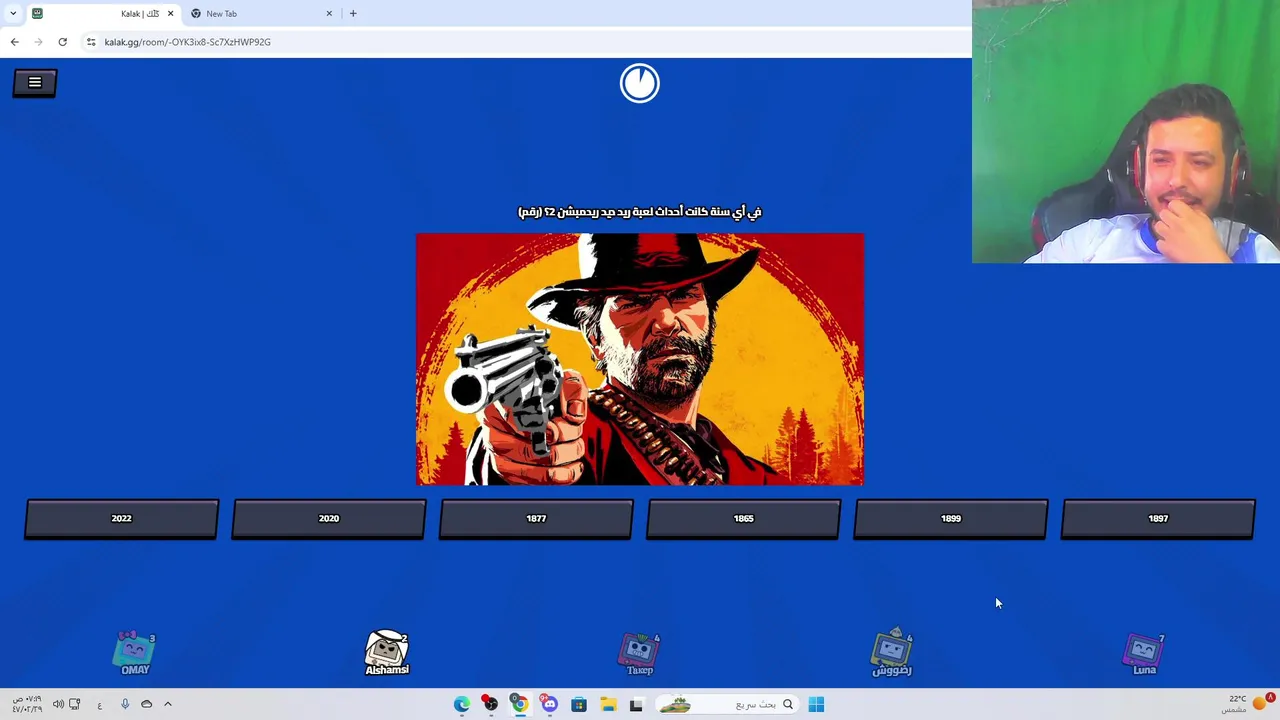The height and width of the screenshot is (720, 1280).
Task: Open the network tray icon
Action: point(75,704)
